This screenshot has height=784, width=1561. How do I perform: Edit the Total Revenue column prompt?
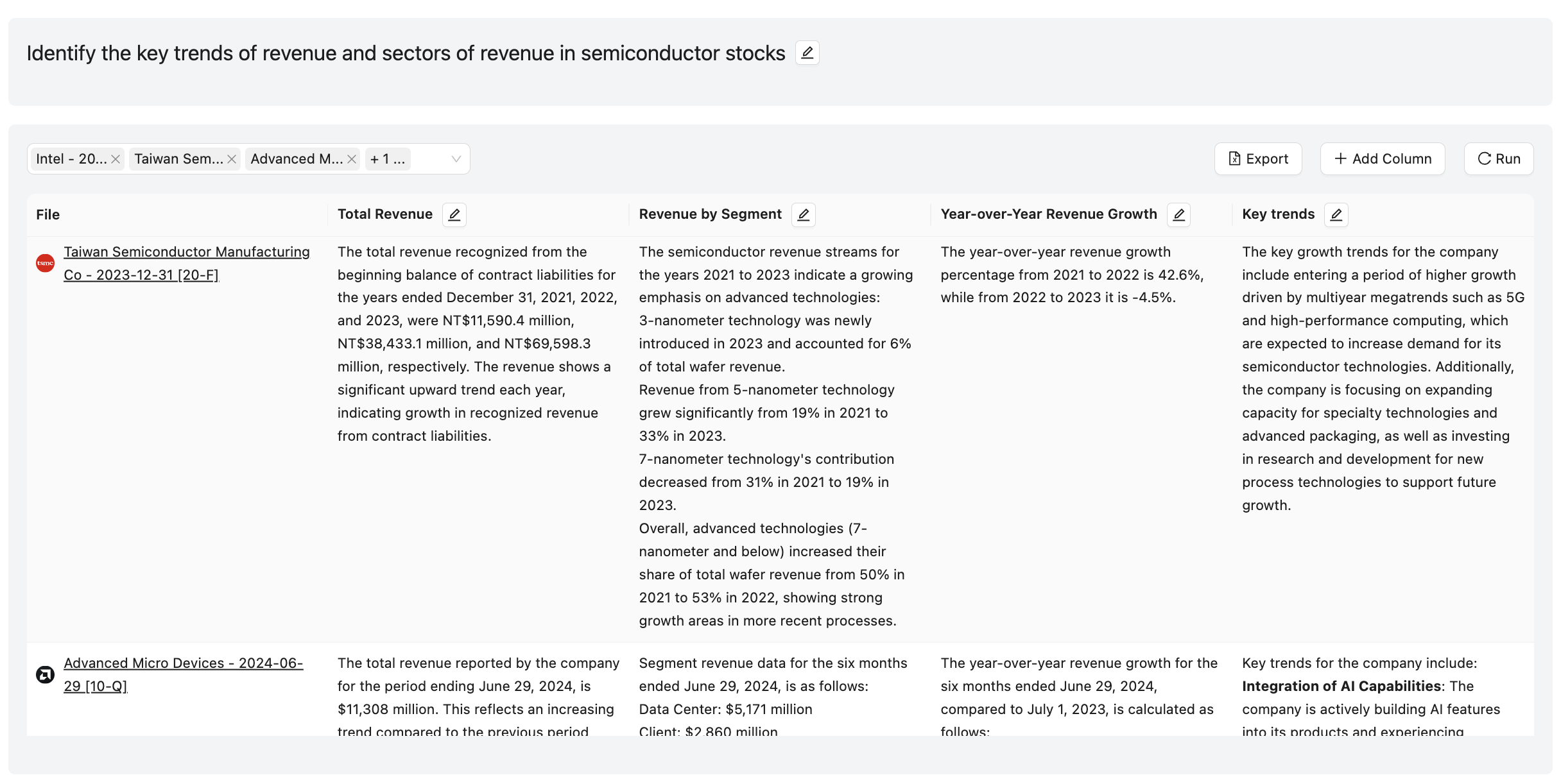tap(454, 214)
